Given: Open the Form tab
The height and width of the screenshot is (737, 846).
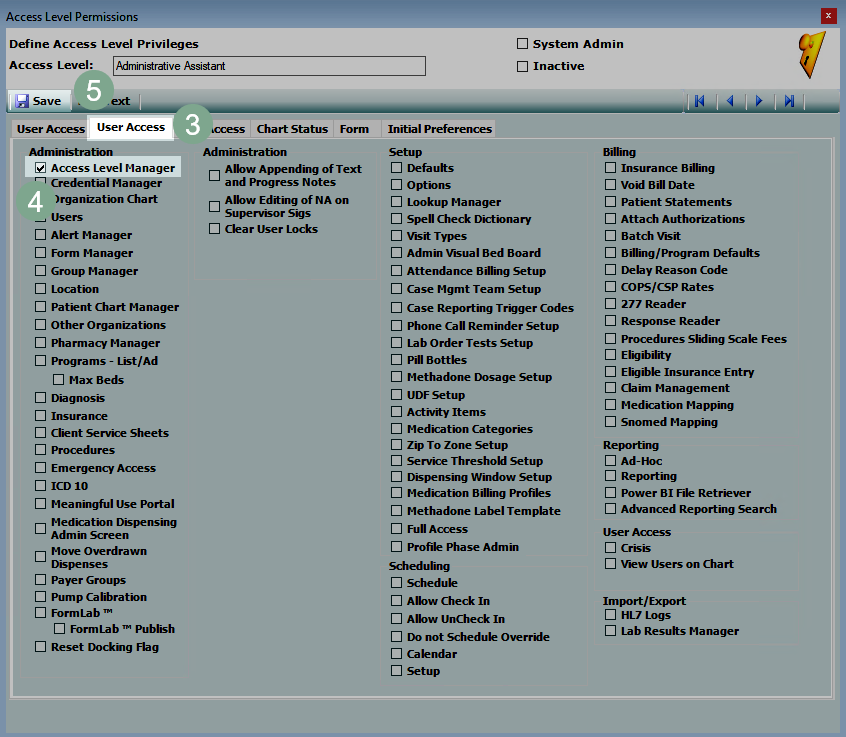Looking at the screenshot, I should pos(354,129).
